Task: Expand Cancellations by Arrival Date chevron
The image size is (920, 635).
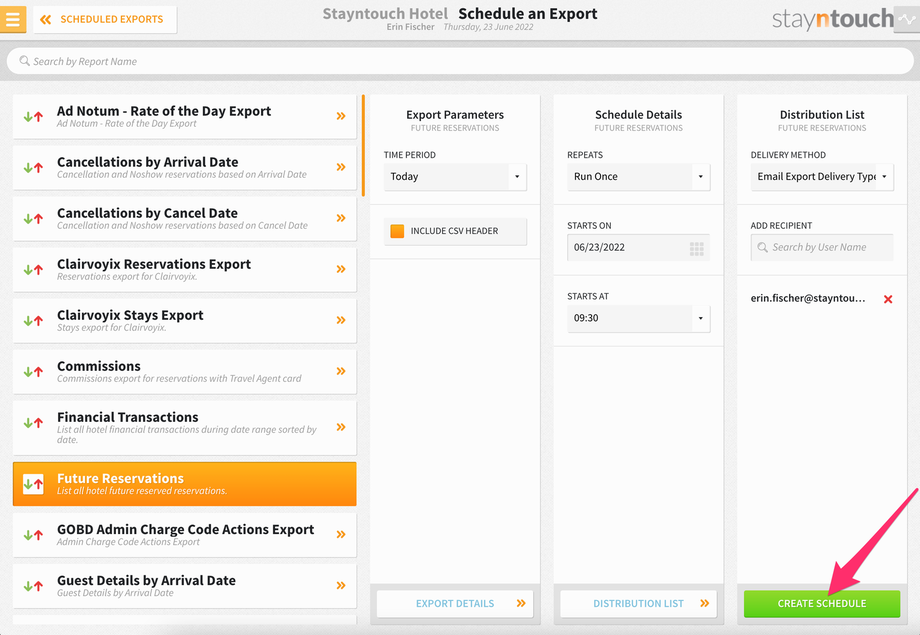Action: coord(341,167)
